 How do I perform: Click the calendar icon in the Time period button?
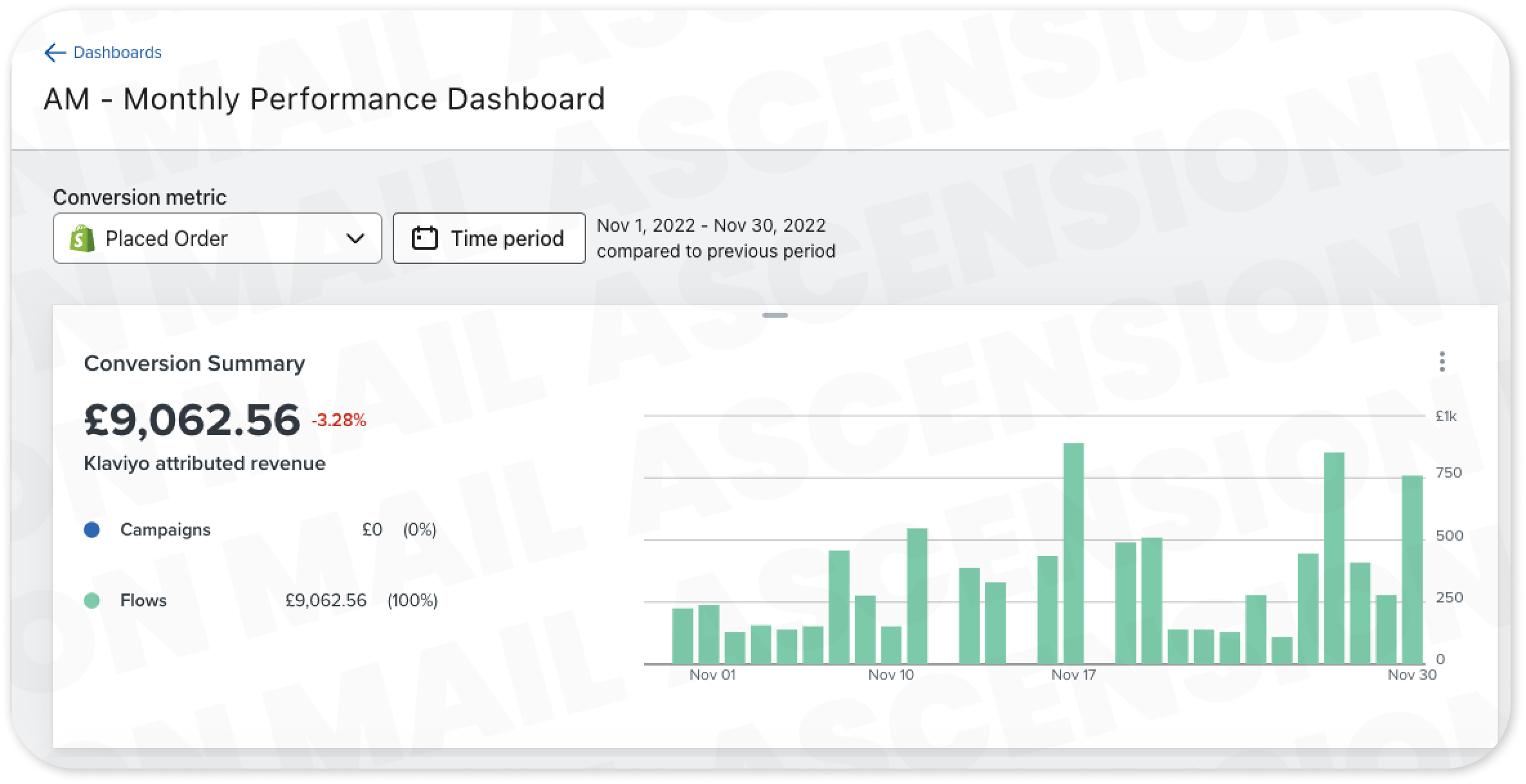[x=424, y=238]
